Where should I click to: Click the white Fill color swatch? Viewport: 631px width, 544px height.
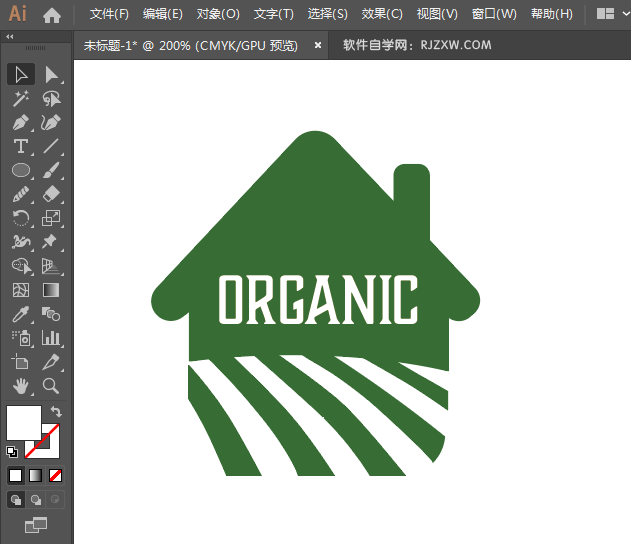point(23,422)
